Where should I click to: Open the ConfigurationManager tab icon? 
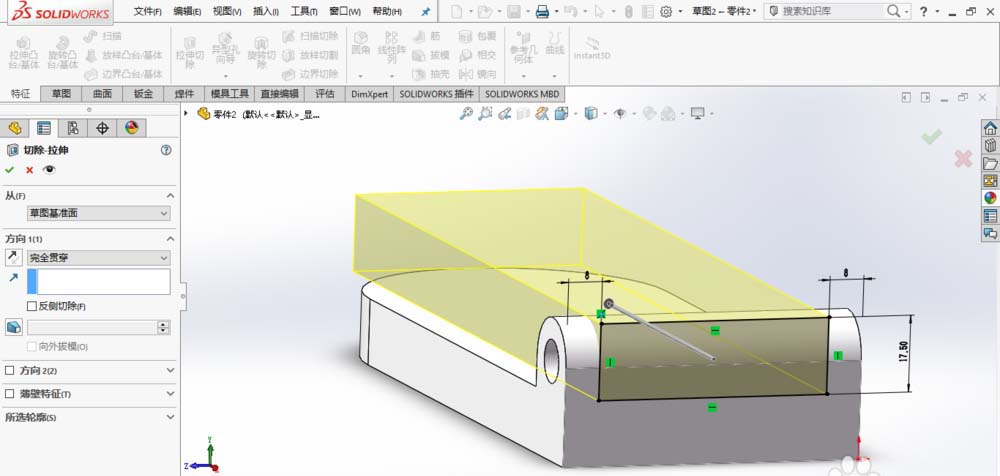click(x=73, y=128)
